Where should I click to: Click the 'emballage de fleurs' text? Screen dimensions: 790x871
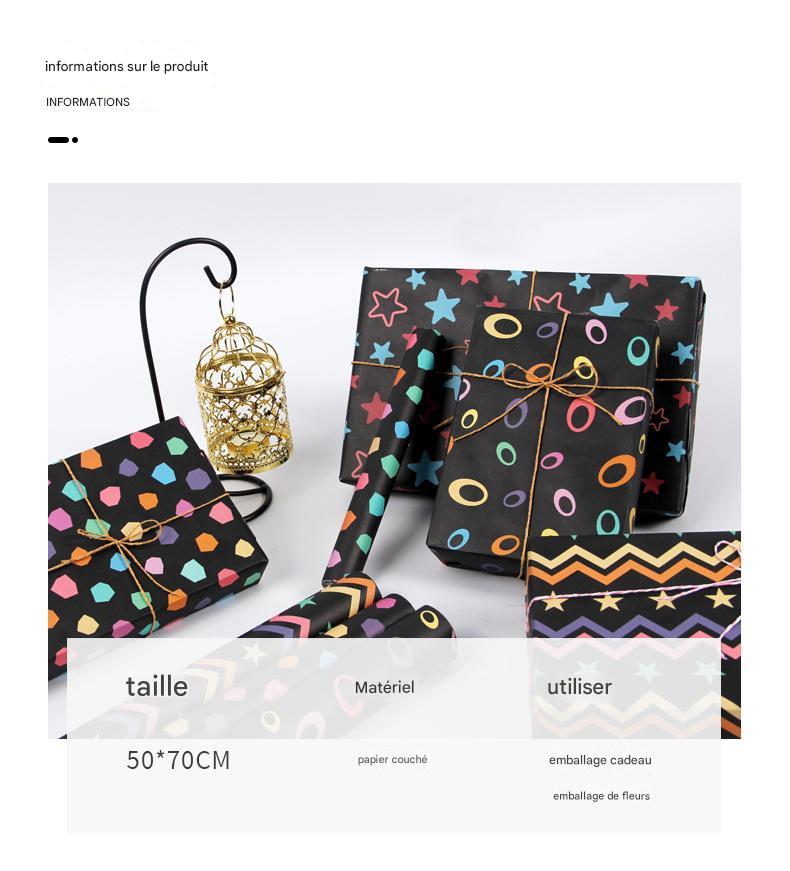pyautogui.click(x=601, y=796)
